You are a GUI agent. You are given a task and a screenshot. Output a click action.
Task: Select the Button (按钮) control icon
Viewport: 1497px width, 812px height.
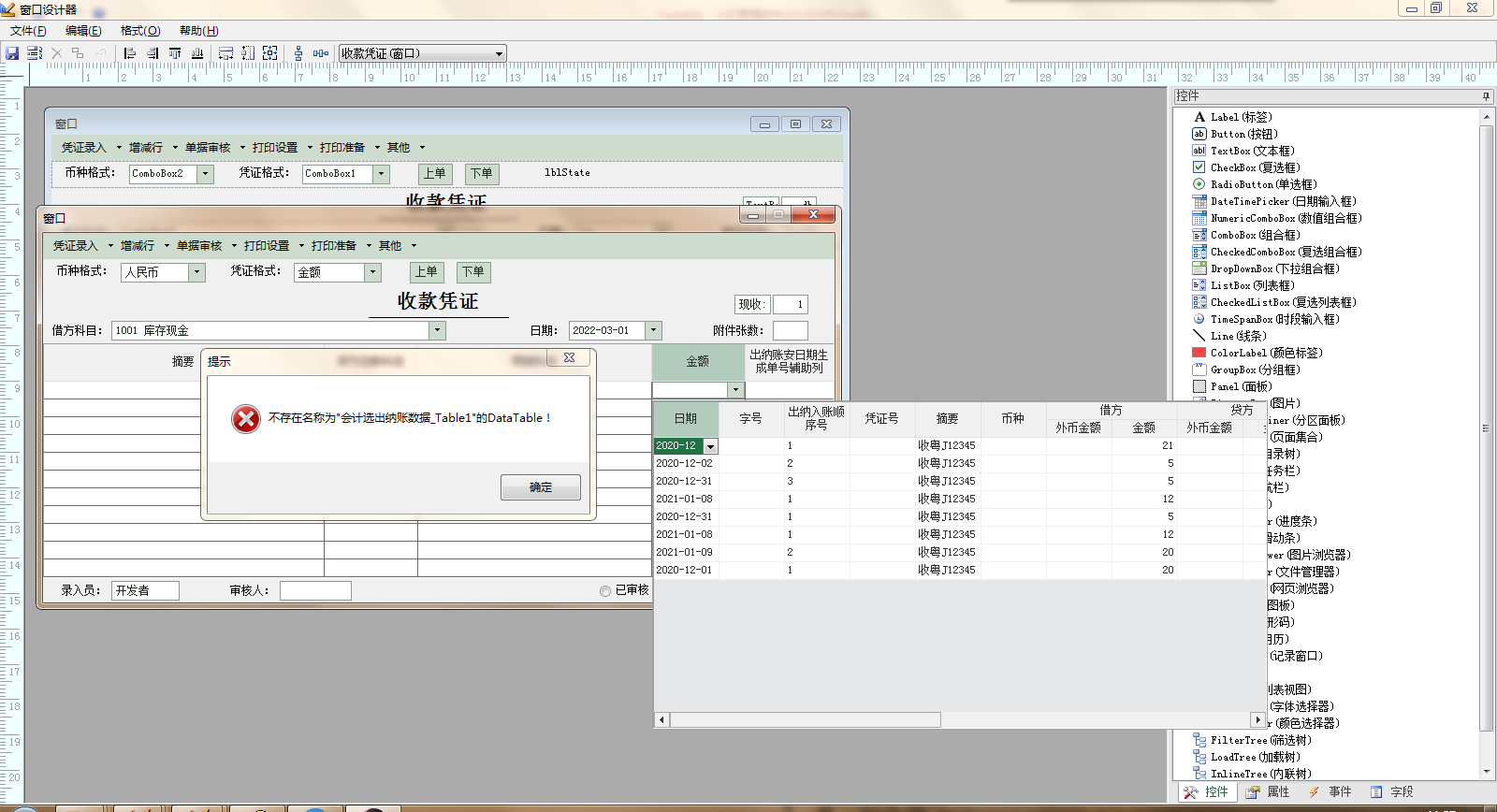(1199, 134)
